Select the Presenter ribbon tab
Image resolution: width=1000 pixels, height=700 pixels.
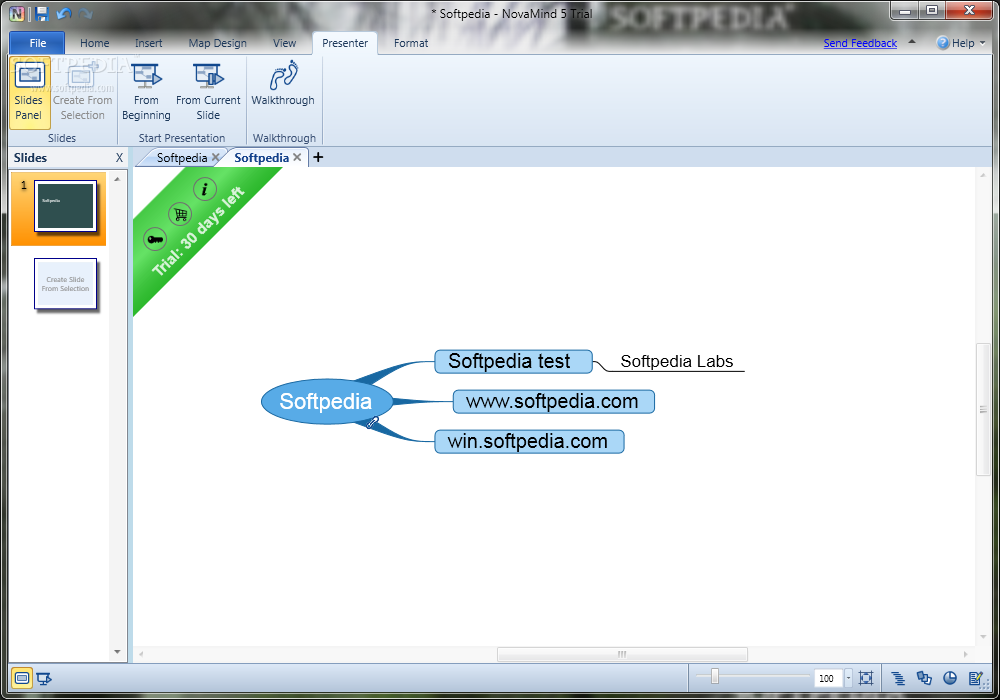tap(345, 43)
